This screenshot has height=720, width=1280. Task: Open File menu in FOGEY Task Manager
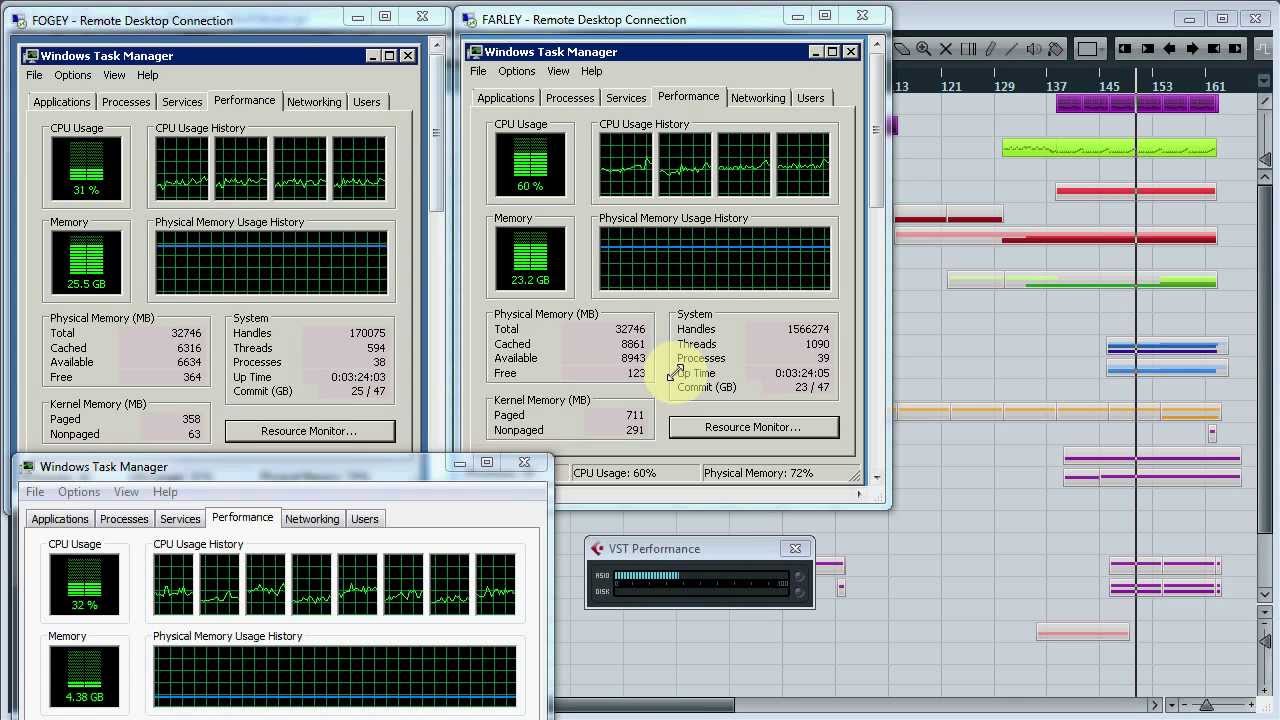coord(34,75)
